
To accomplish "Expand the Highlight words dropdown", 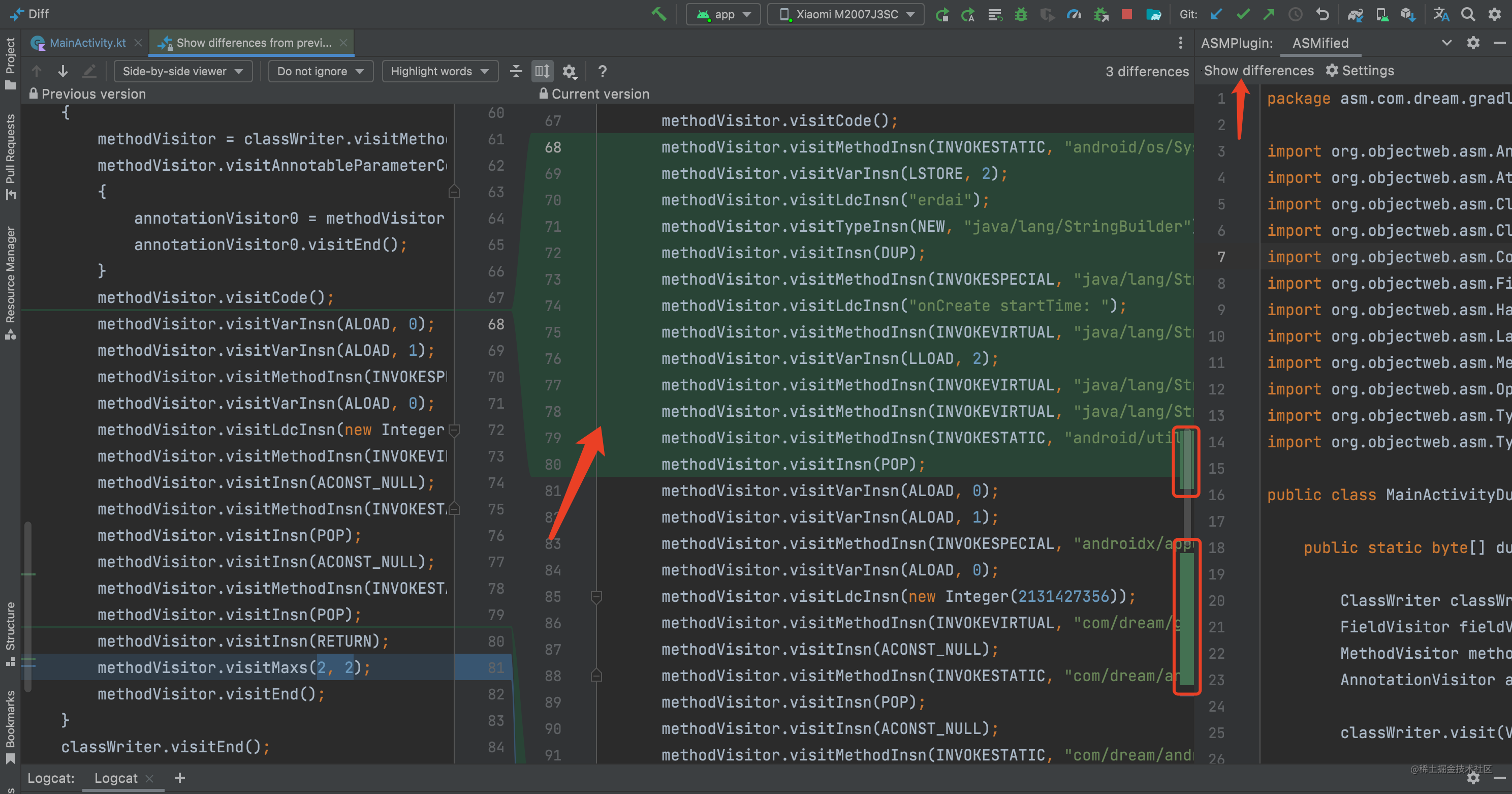I will pyautogui.click(x=439, y=71).
